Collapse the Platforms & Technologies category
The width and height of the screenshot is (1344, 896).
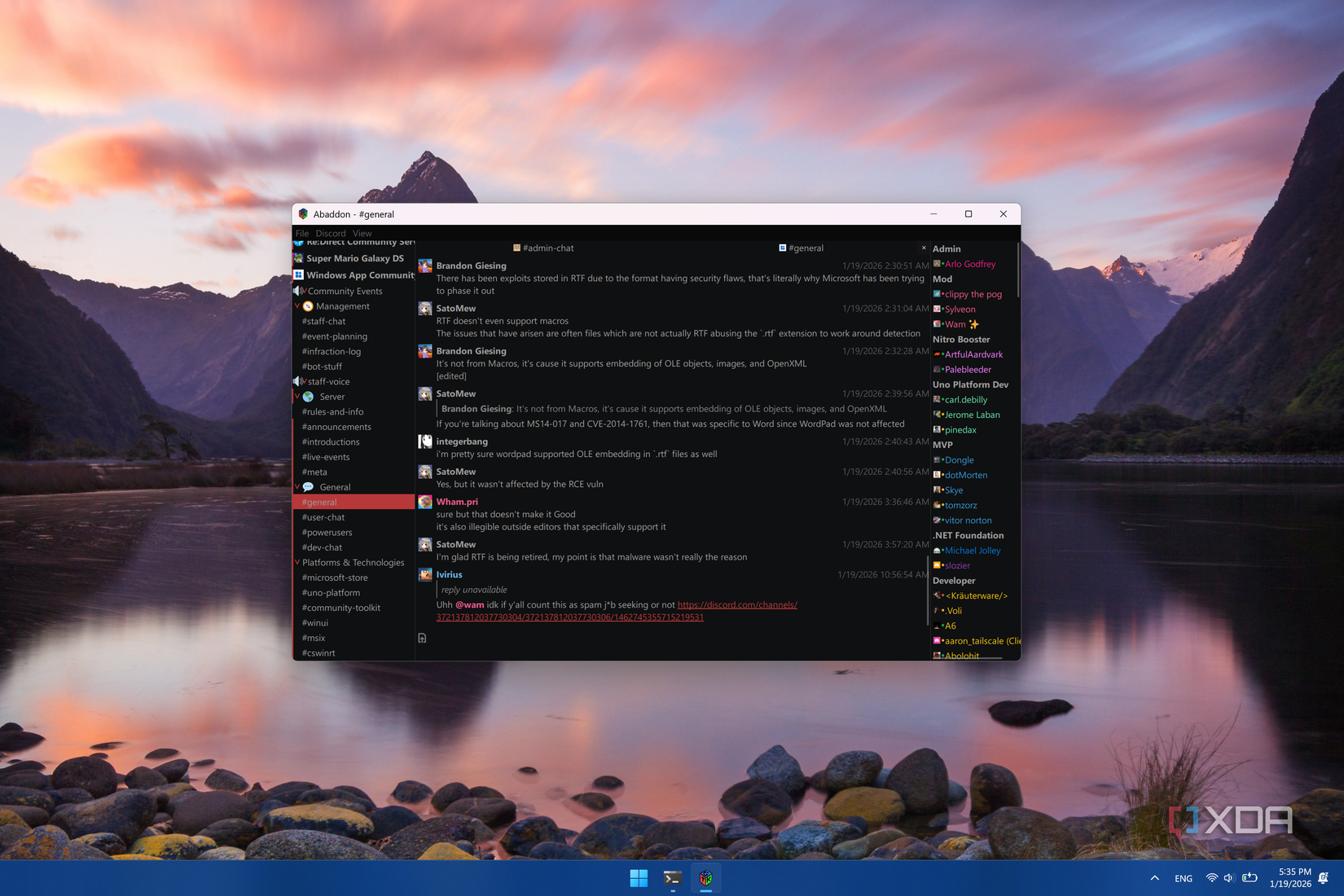point(296,563)
